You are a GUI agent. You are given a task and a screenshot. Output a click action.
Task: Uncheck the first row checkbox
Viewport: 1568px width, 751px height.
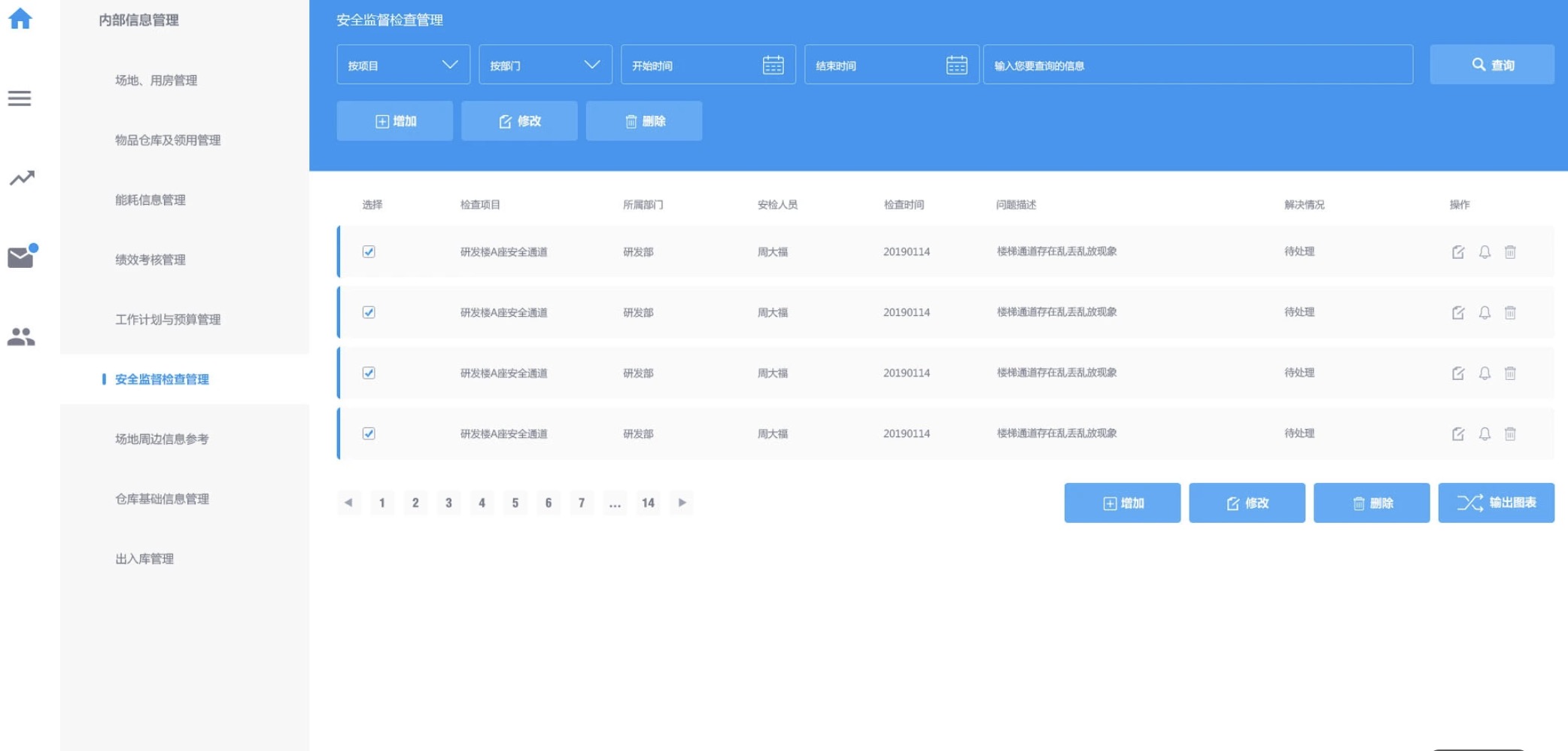tap(369, 251)
